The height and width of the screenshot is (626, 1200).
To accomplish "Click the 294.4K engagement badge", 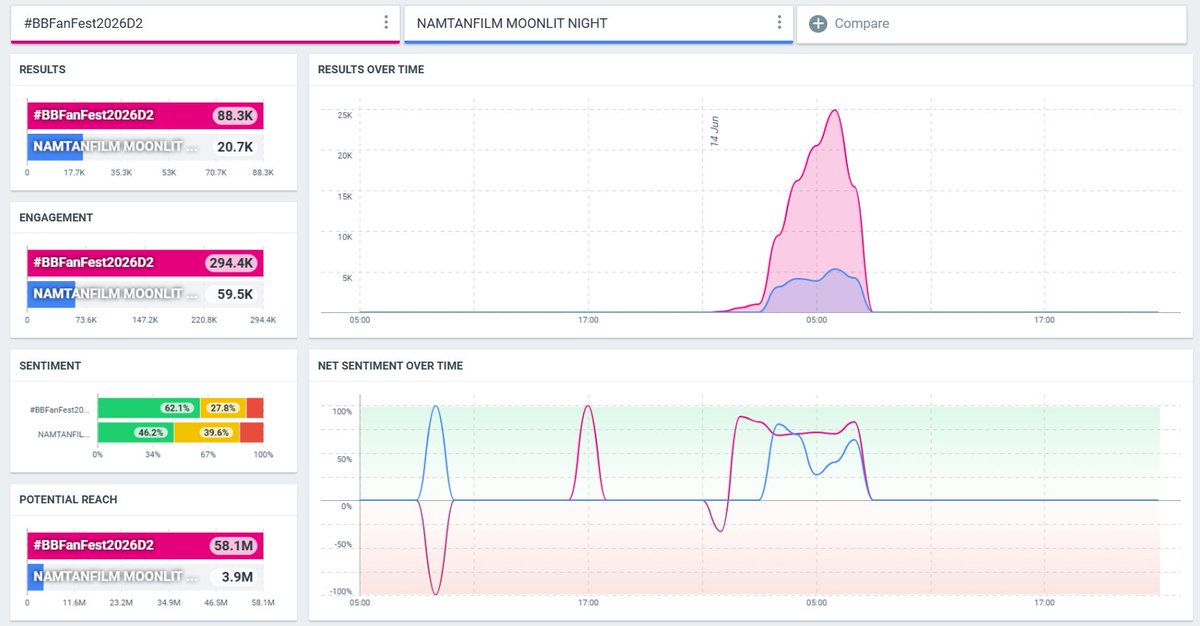I will pyautogui.click(x=232, y=263).
